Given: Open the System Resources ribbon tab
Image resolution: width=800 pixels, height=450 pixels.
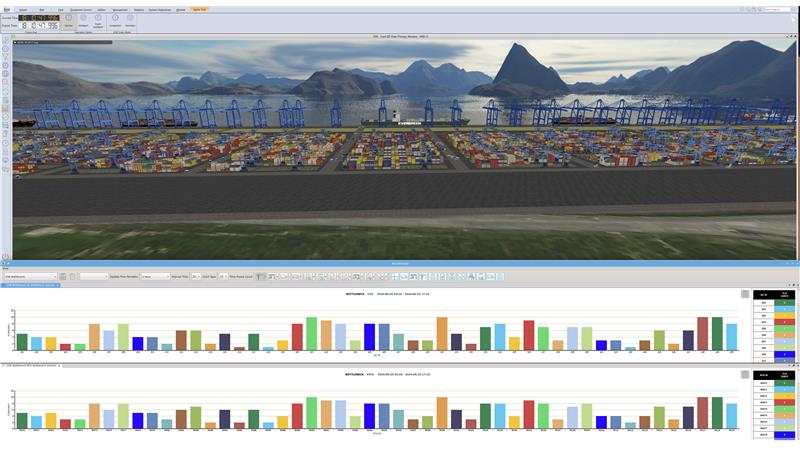Looking at the screenshot, I should coord(160,10).
